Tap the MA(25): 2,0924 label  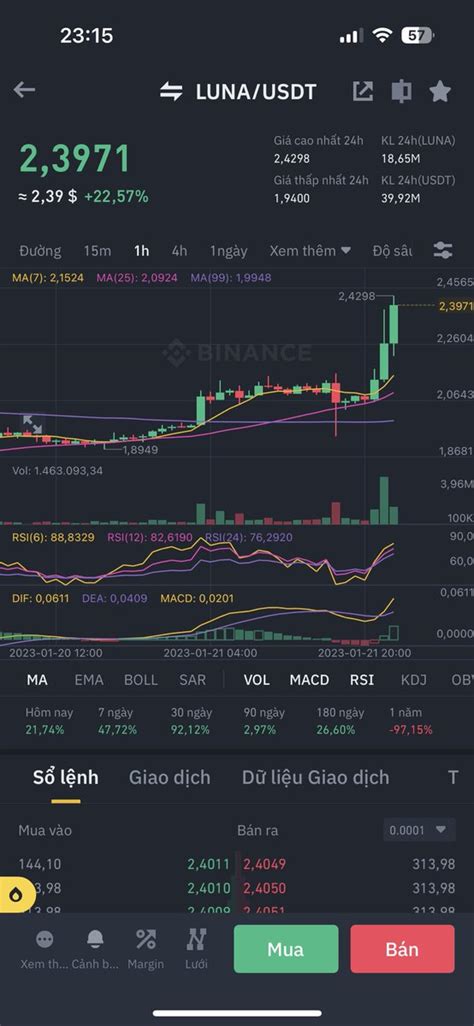(137, 277)
